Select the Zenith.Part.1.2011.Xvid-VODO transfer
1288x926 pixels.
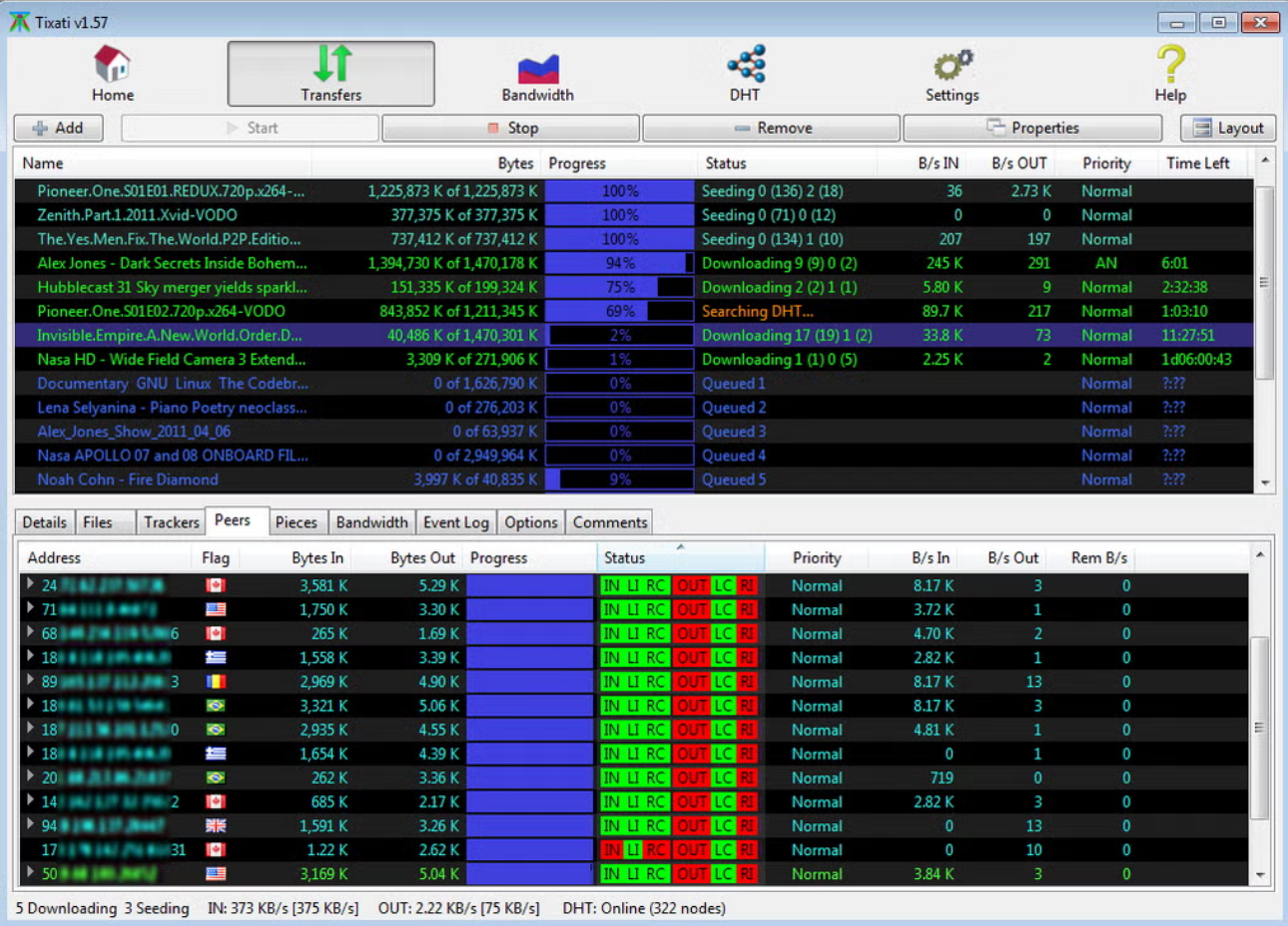(137, 215)
